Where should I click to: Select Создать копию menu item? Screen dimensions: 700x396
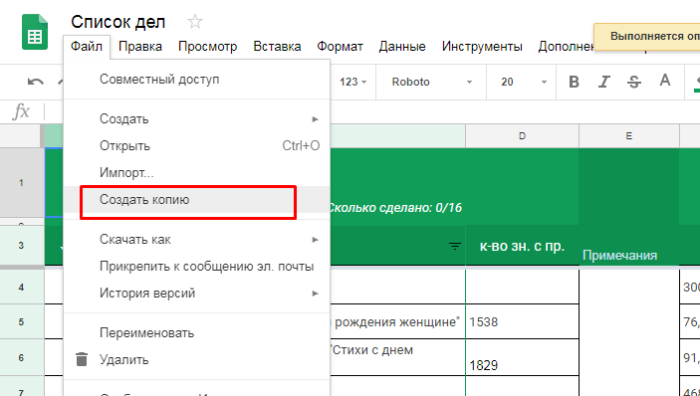(197, 200)
